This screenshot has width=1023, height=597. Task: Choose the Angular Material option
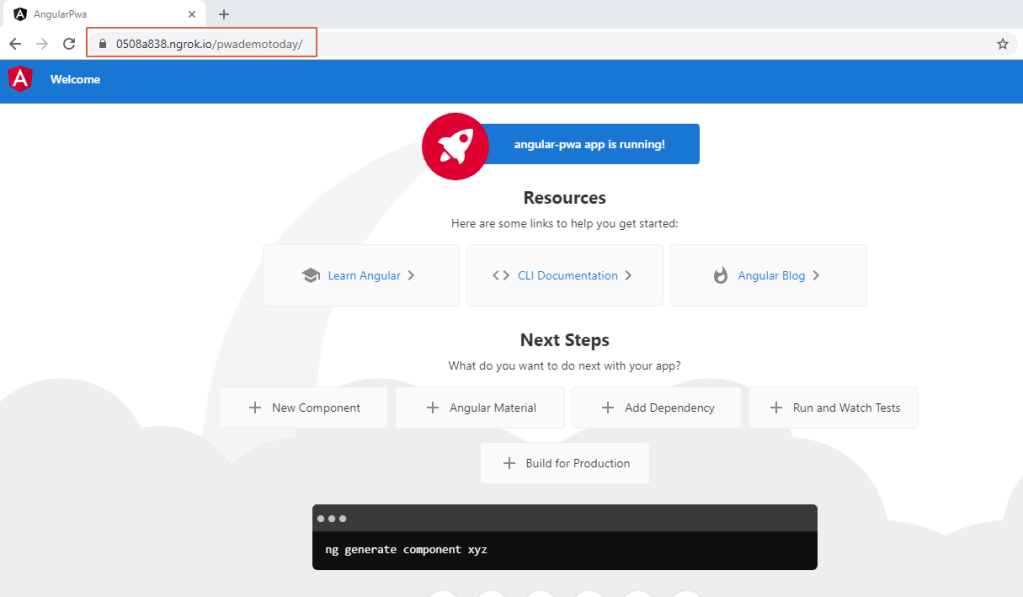point(480,408)
